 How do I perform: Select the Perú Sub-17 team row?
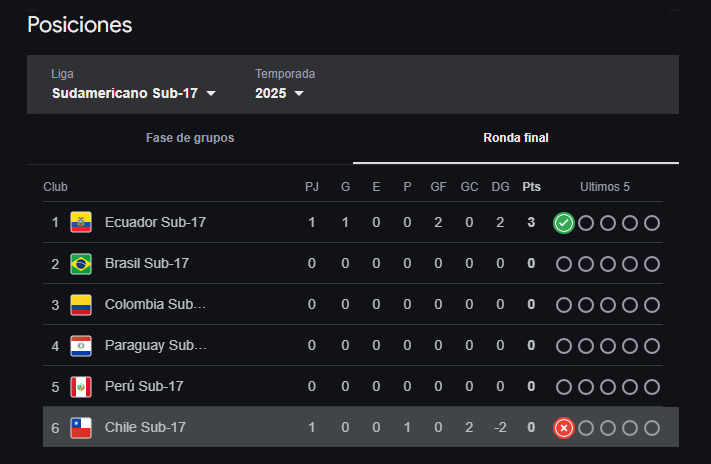click(x=353, y=386)
